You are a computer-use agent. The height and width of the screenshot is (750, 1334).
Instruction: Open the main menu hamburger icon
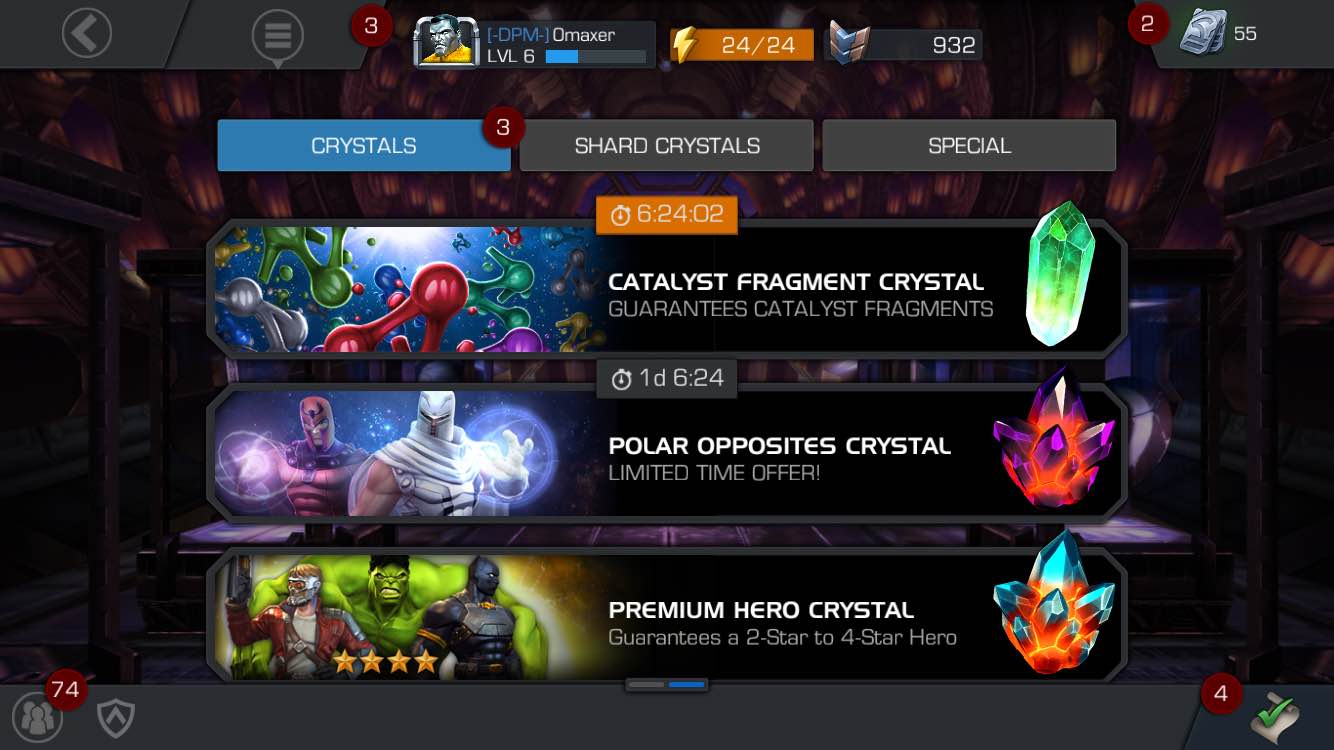click(x=277, y=36)
